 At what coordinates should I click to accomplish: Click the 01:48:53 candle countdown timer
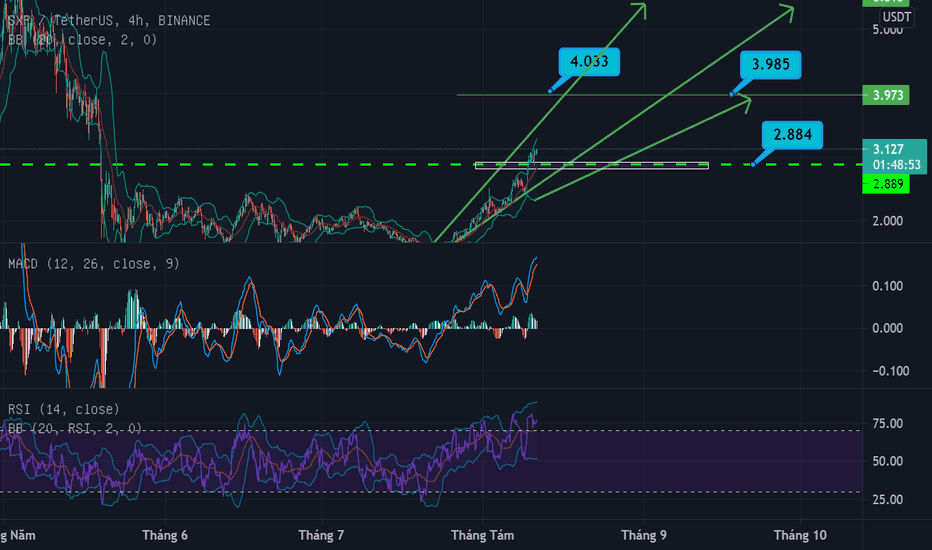click(896, 165)
